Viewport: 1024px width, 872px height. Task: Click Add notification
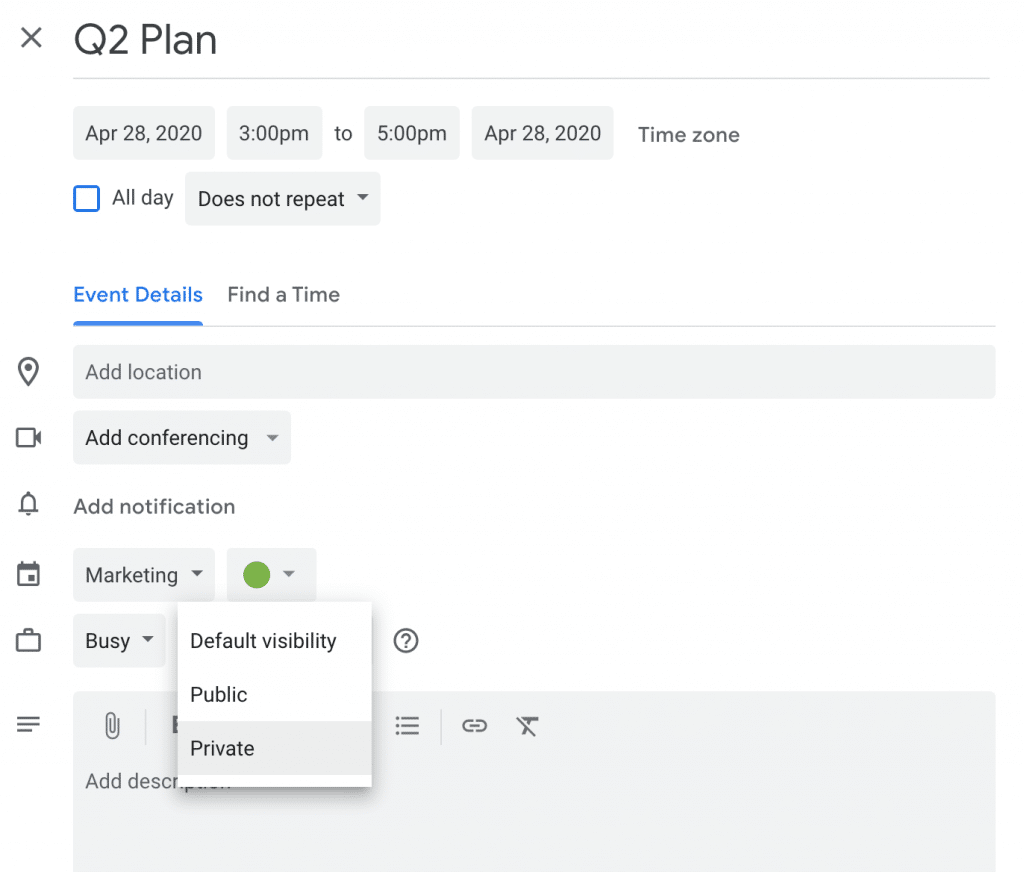point(154,507)
